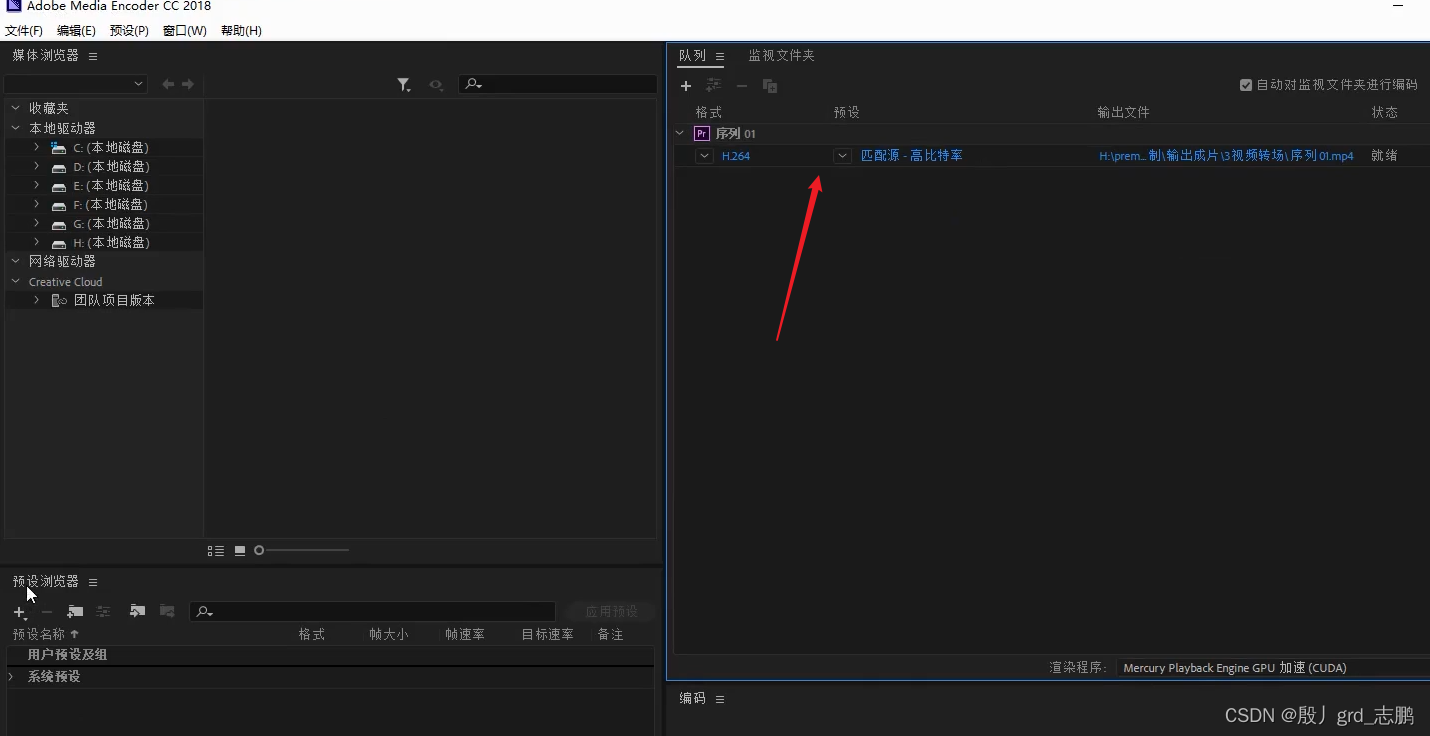Click the 应用预设 button
Viewport: 1430px width, 736px height.
point(611,611)
